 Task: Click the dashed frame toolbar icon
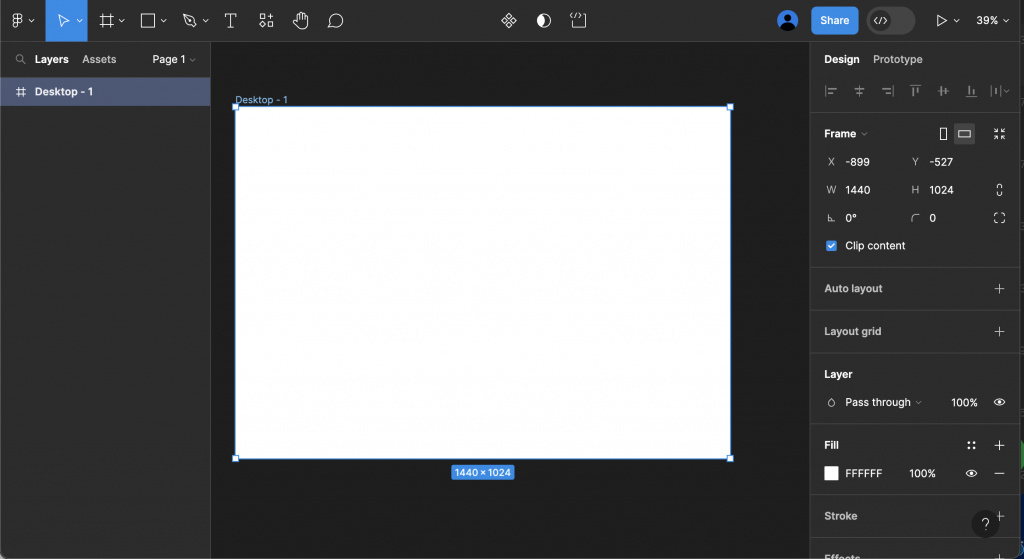(x=579, y=21)
